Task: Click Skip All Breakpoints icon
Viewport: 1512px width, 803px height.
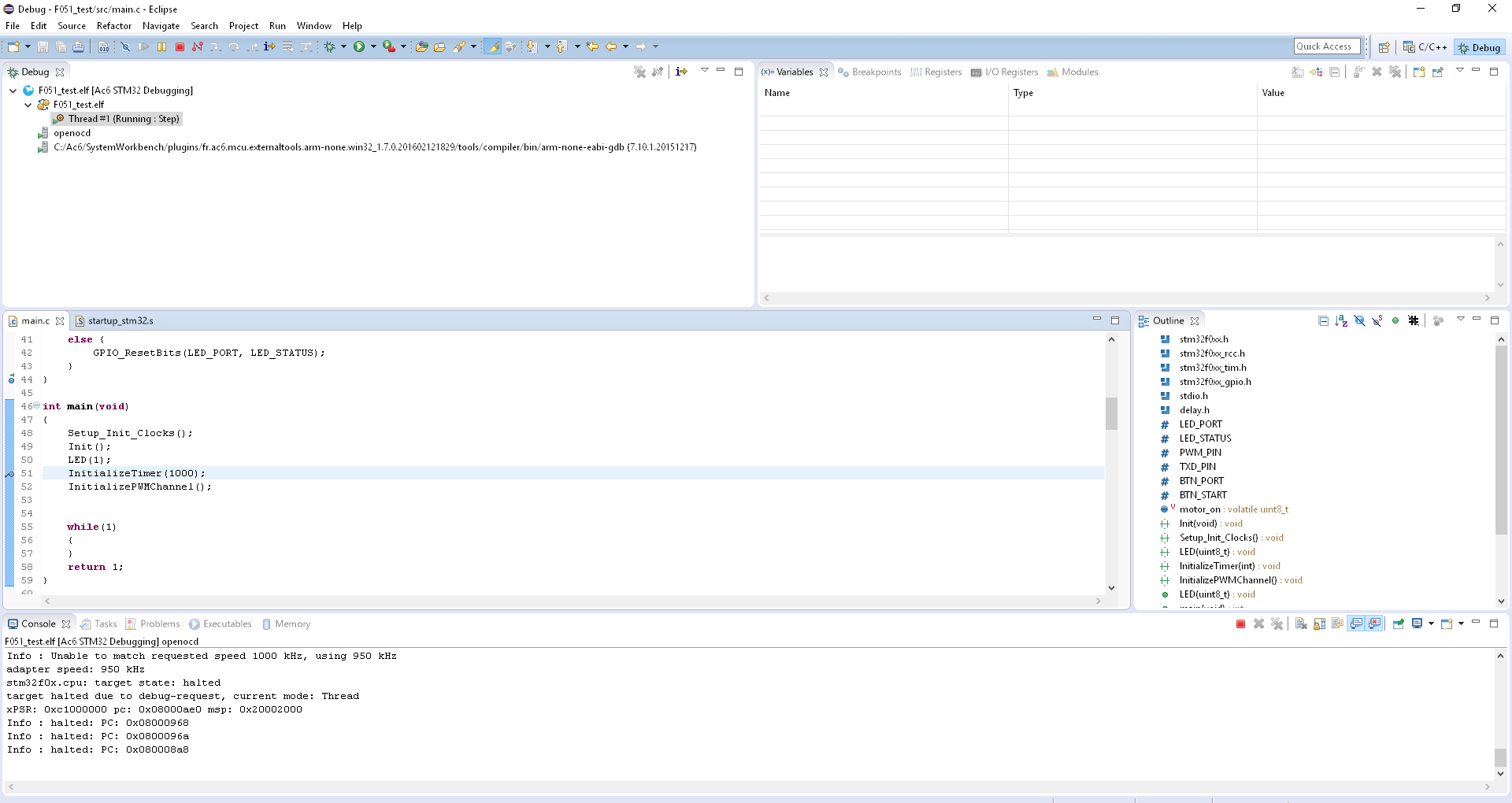Action: click(125, 47)
